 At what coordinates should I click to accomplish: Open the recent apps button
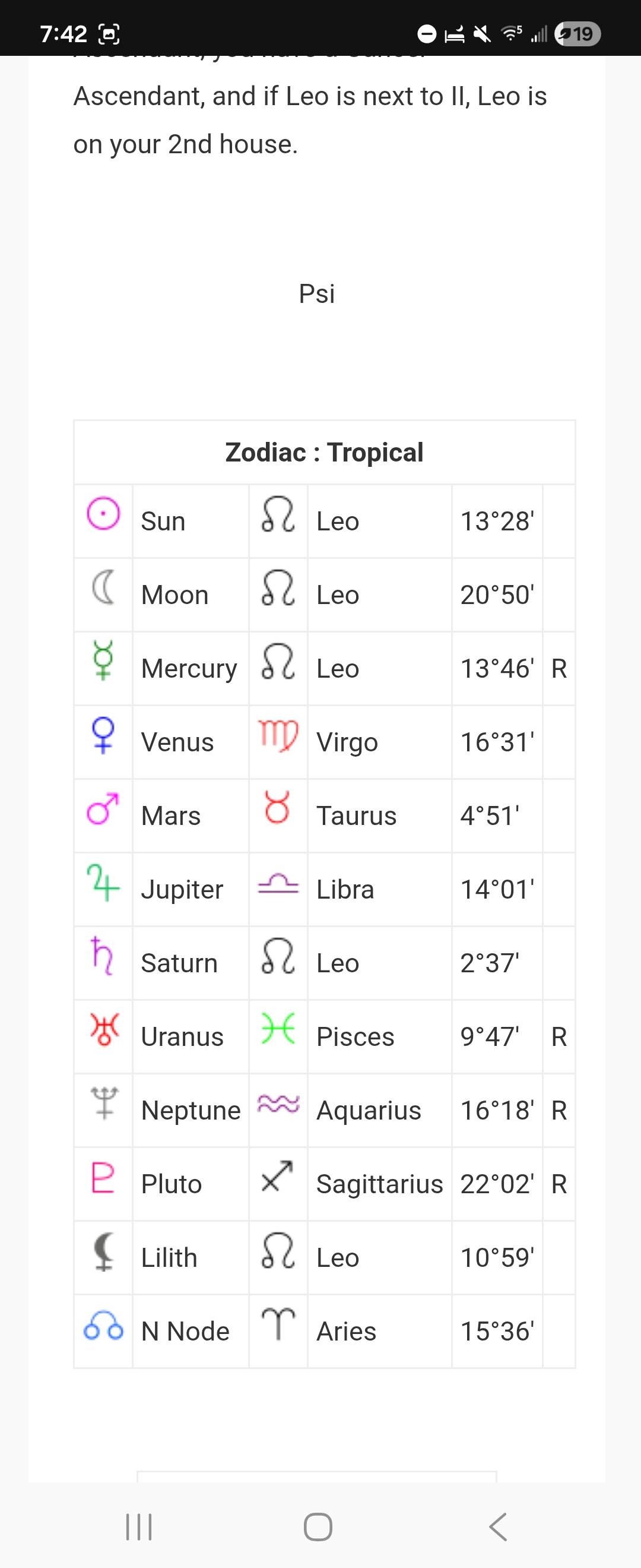tap(139, 1526)
